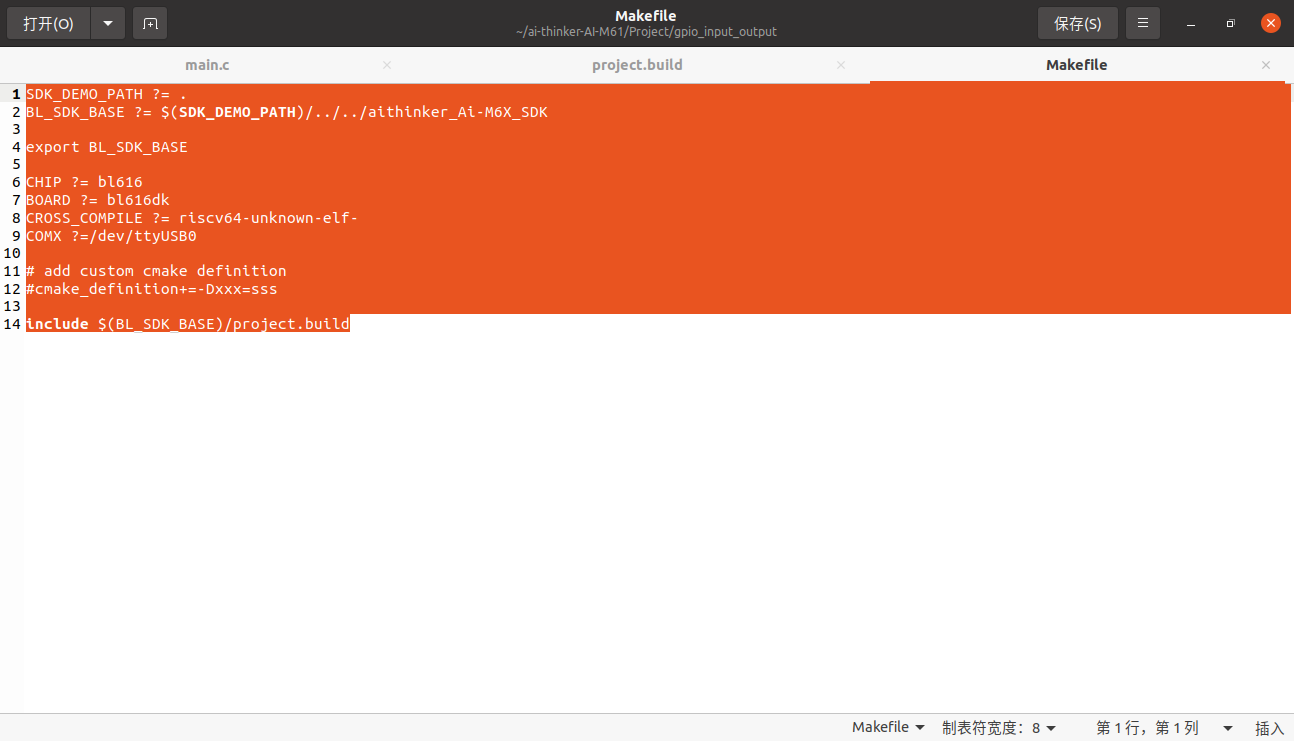Click the BOARD ?= bl616dk line

(x=98, y=200)
